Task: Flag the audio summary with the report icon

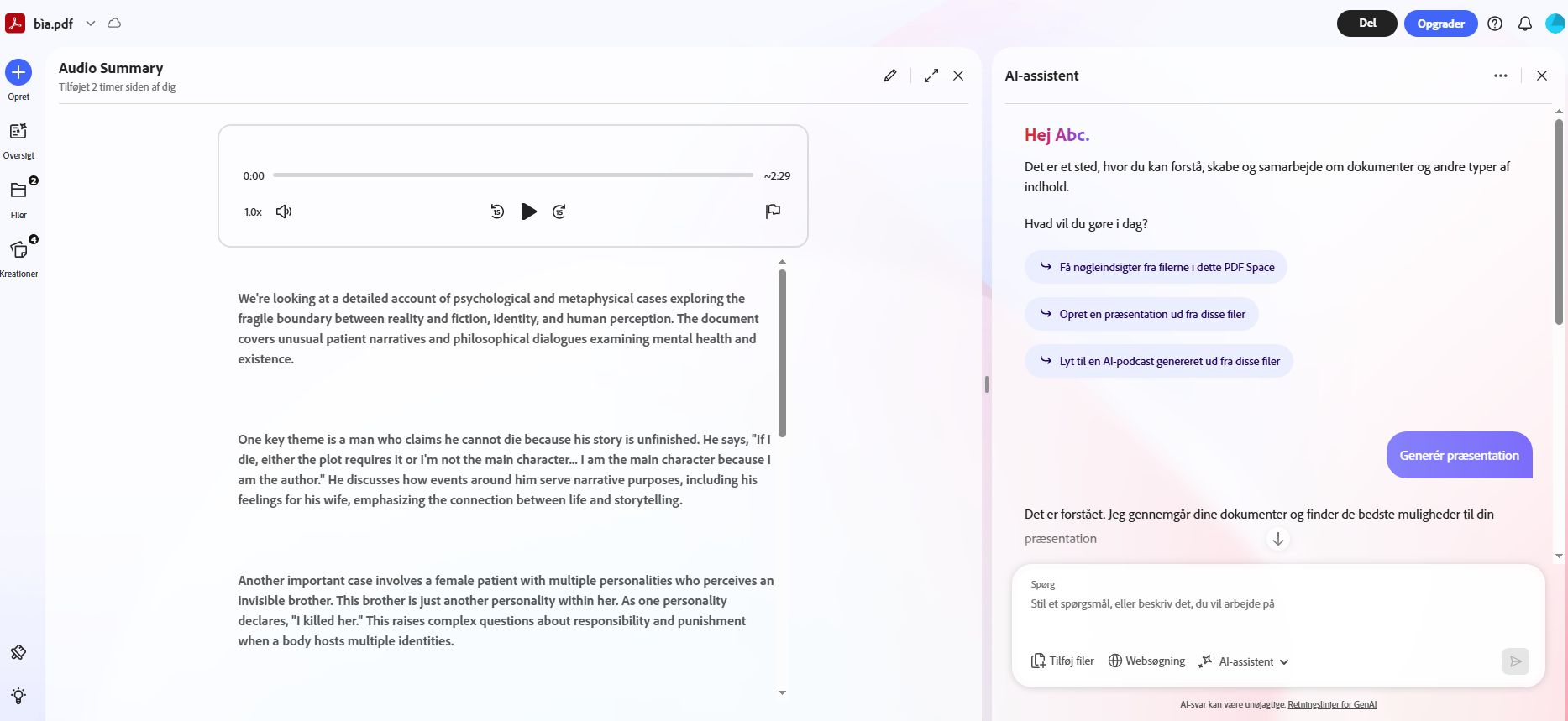Action: [x=774, y=212]
